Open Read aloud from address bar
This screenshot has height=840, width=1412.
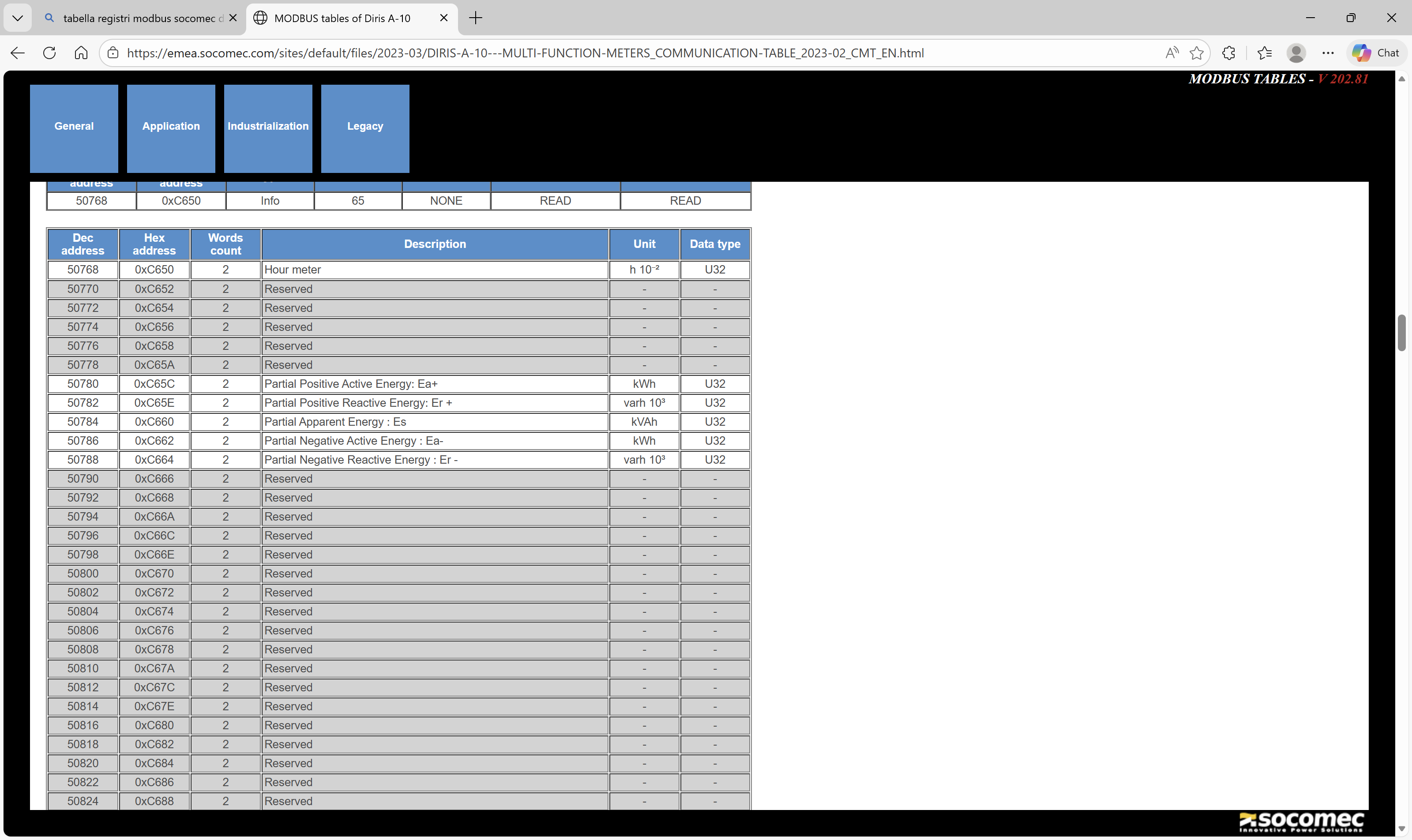1172,52
